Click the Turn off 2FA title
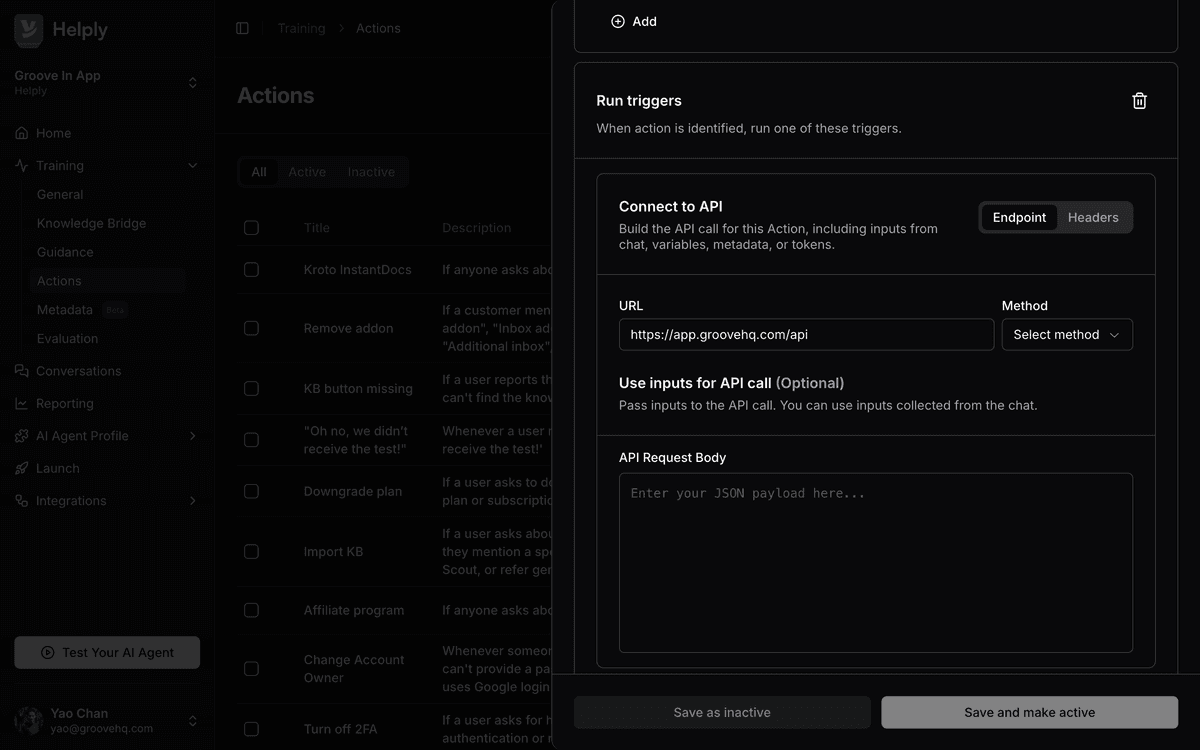 [x=342, y=729]
